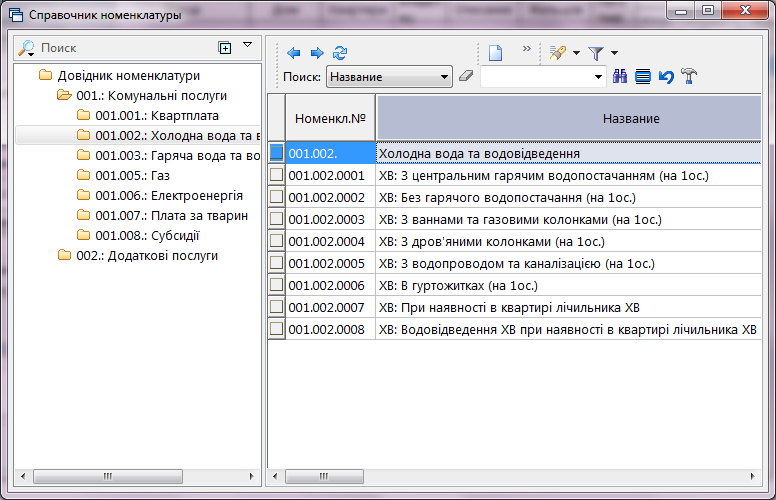This screenshot has height=500, width=776.
Task: Go back with the blue left arrow
Action: [x=293, y=53]
